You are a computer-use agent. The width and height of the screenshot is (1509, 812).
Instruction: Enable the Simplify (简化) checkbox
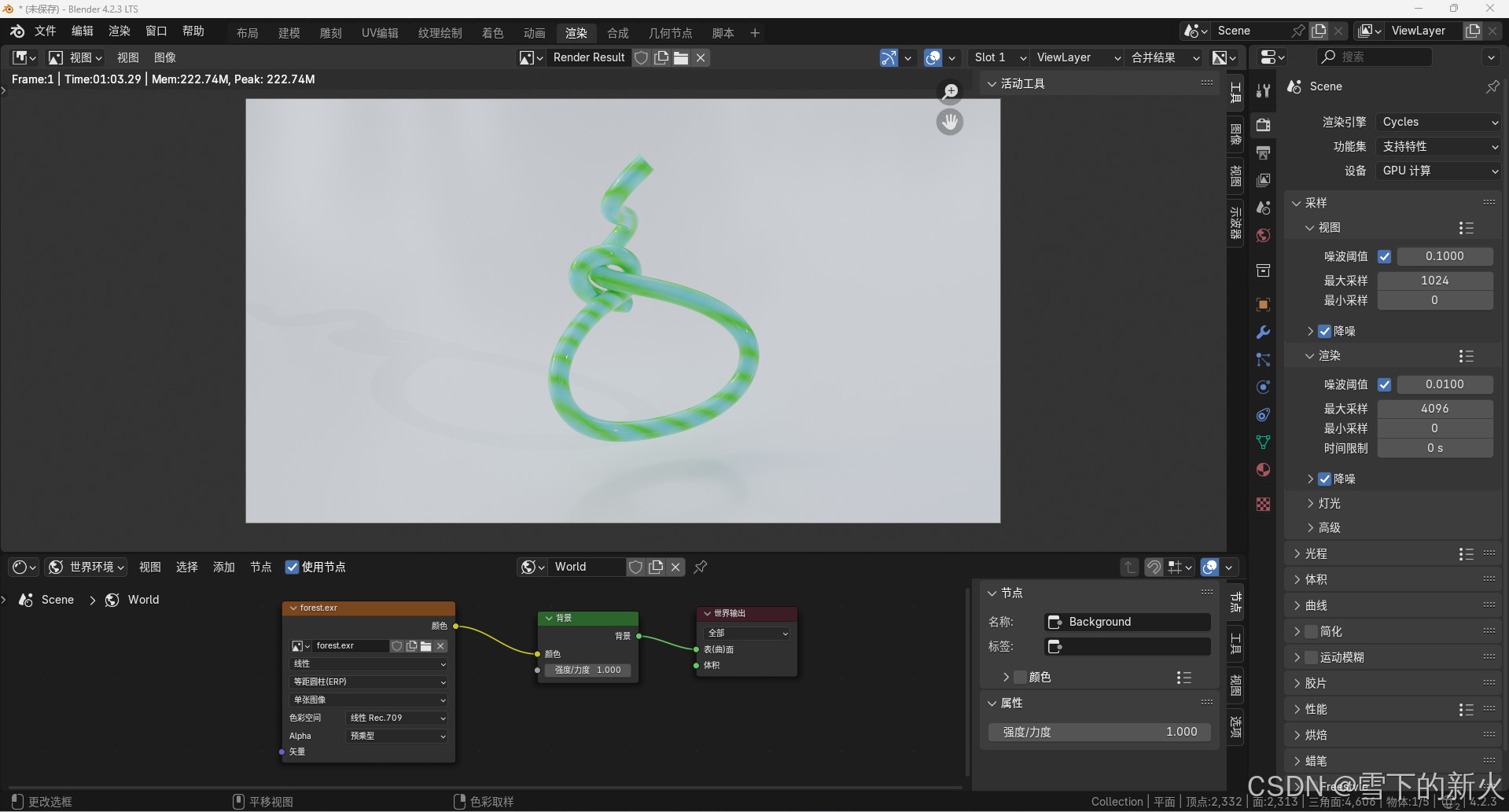1311,631
